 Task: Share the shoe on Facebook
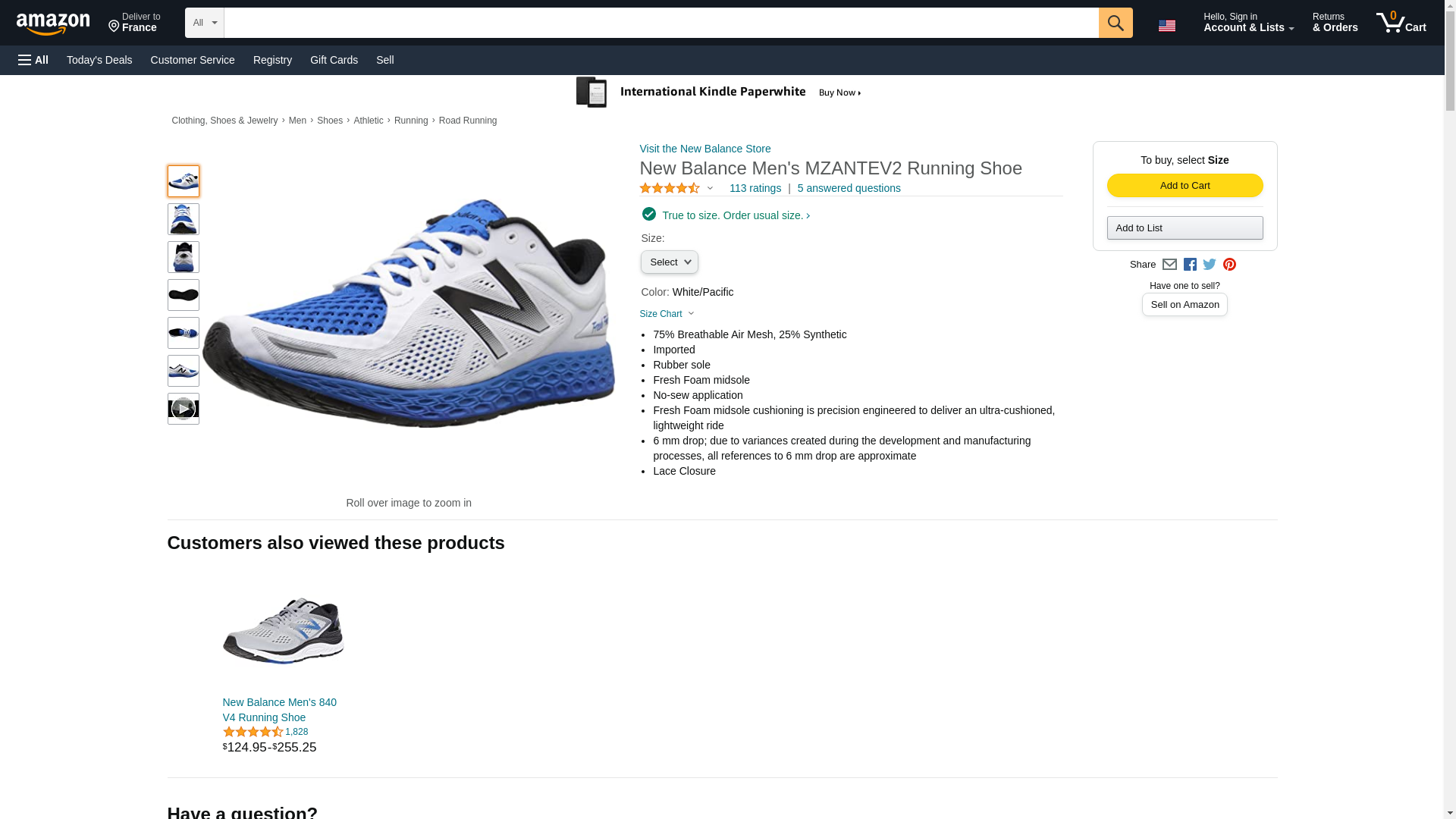[x=1190, y=265]
